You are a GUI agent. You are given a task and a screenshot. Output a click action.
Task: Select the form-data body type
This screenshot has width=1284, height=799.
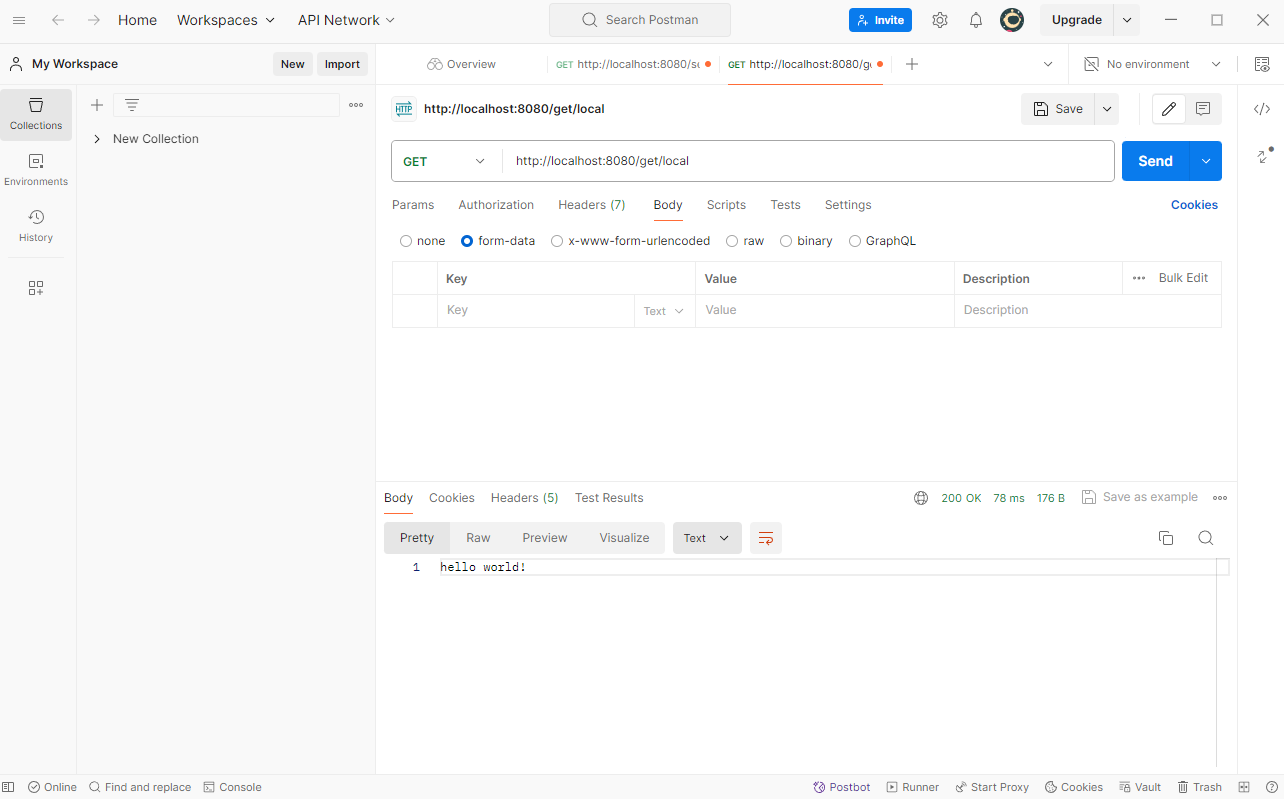(x=467, y=241)
